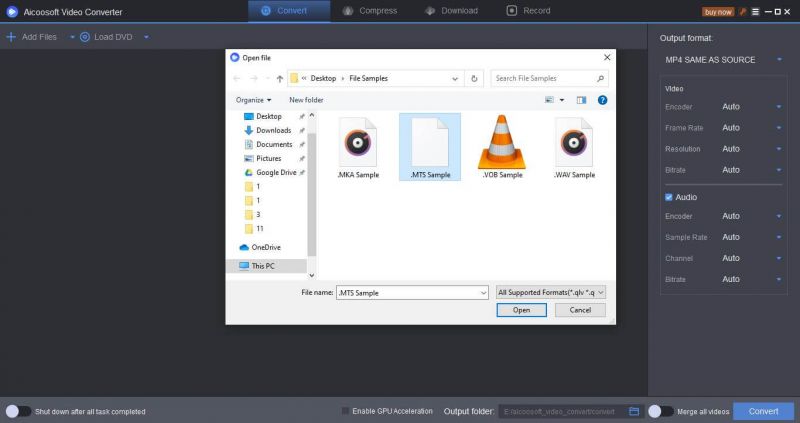Uncheck the Audio checkbox
This screenshot has height=423, width=800.
point(668,197)
